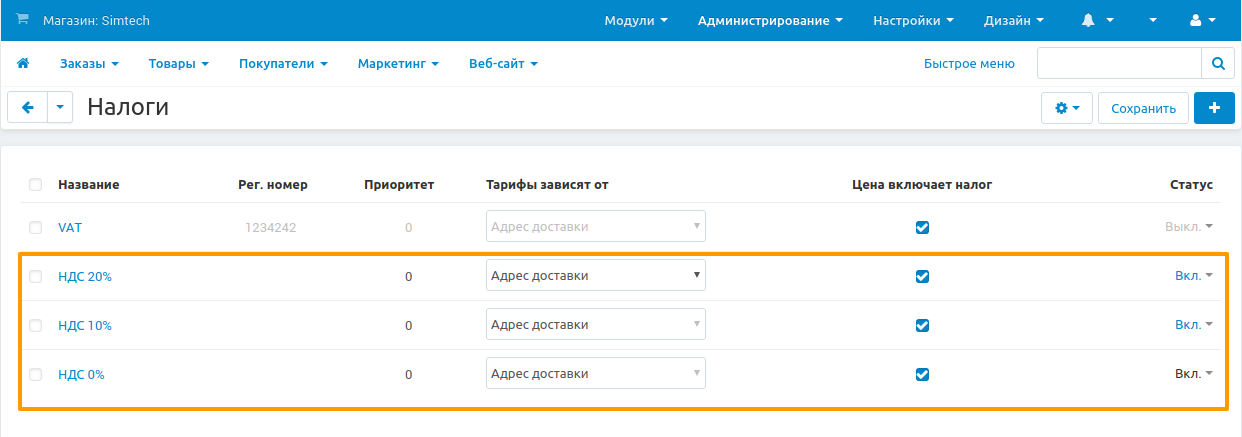Click the back arrow button
The height and width of the screenshot is (437, 1242).
[27, 108]
